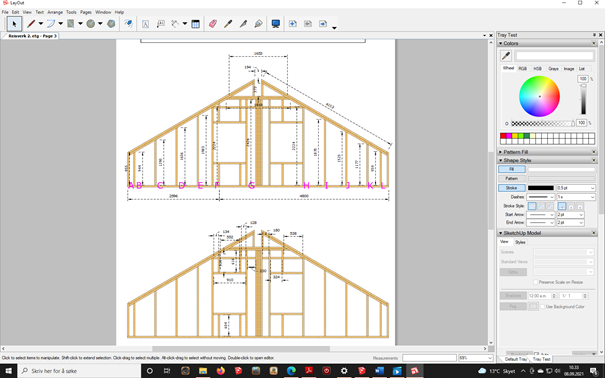Click the Measurements input field
The width and height of the screenshot is (605, 378).
click(429, 358)
